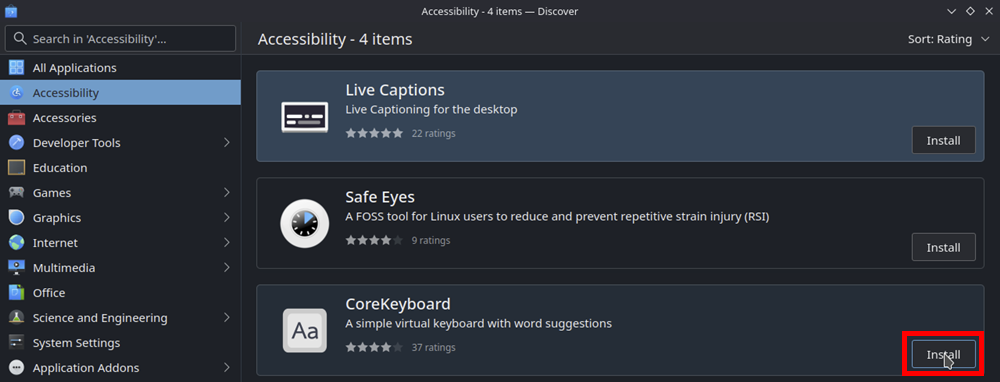Screen dimensions: 1000x382
Task: Click the System Settings category icon
Action: click(17, 342)
